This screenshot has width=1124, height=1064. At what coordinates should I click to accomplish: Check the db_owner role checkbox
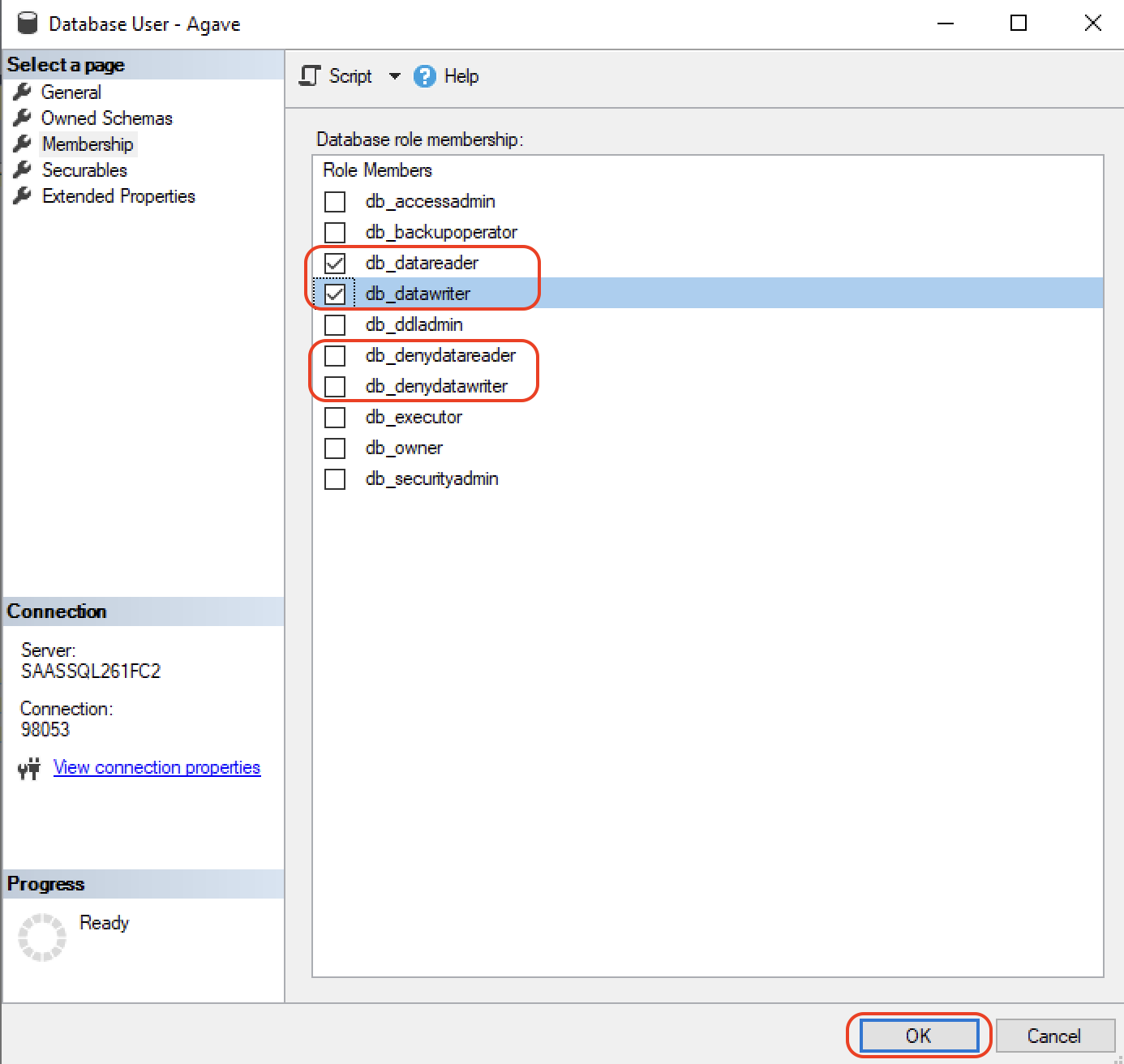[335, 448]
